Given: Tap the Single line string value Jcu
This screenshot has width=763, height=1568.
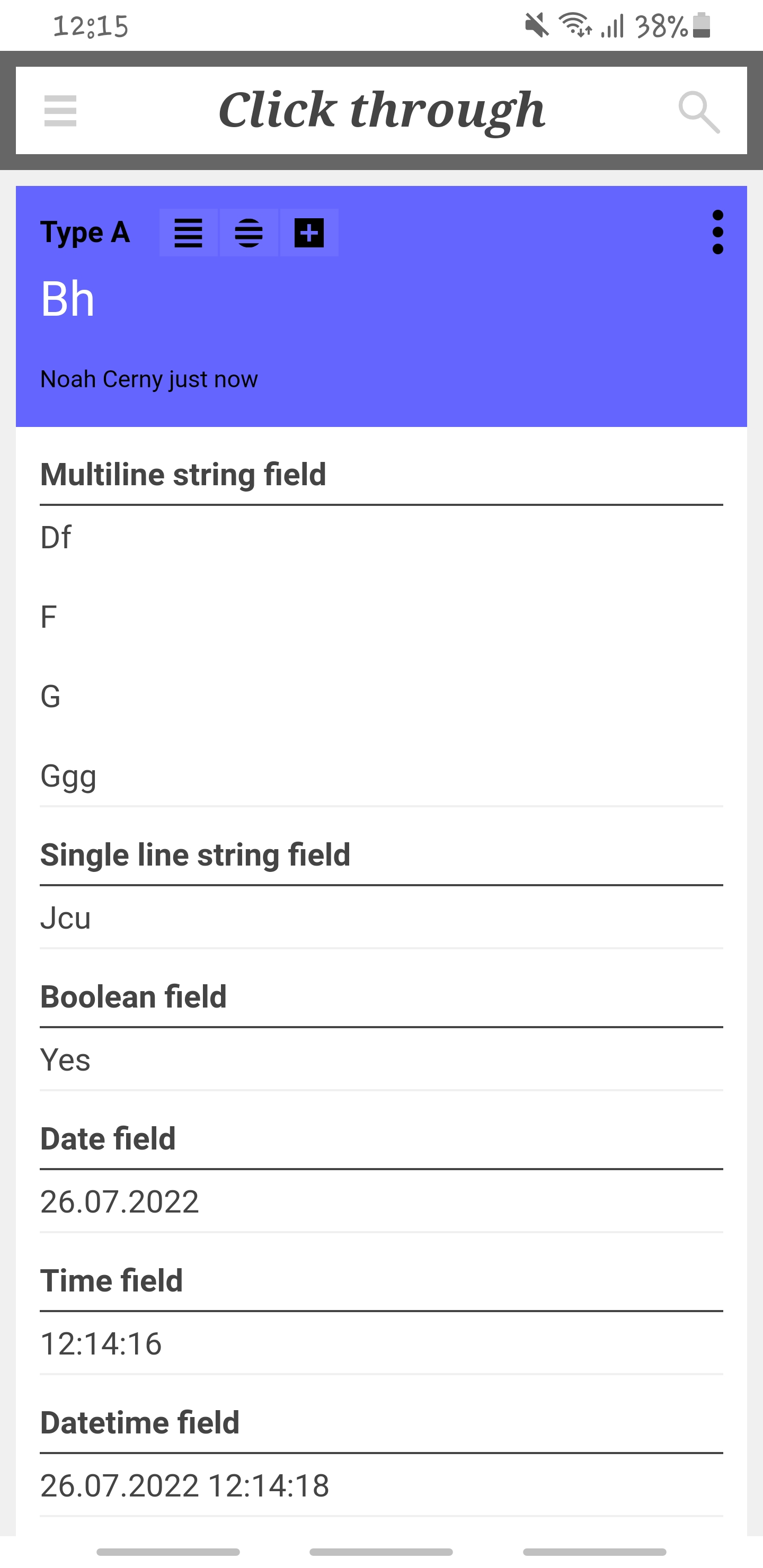Looking at the screenshot, I should (x=66, y=918).
